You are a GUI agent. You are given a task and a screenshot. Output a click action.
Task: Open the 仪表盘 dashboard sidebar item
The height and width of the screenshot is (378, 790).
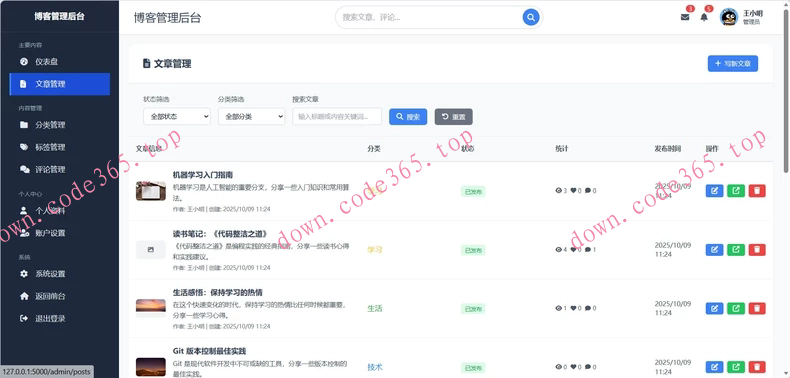tap(59, 61)
